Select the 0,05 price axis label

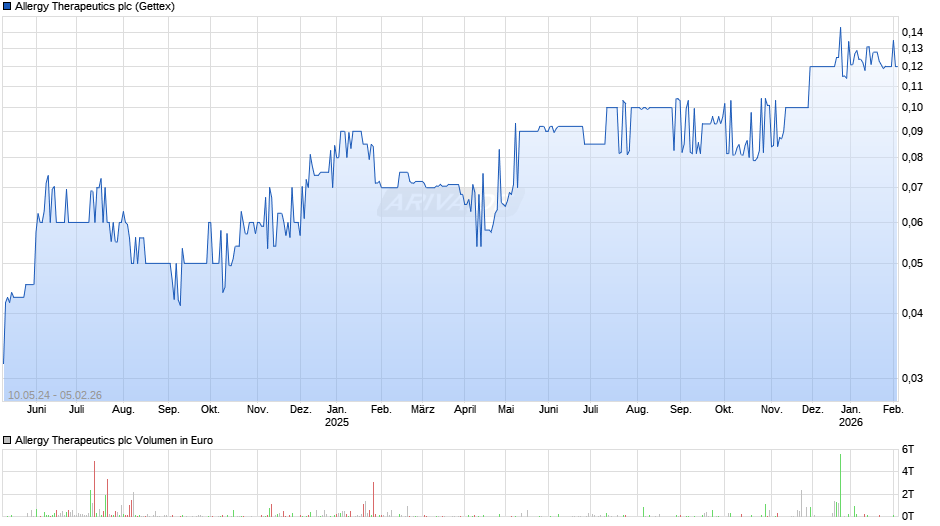(x=912, y=263)
